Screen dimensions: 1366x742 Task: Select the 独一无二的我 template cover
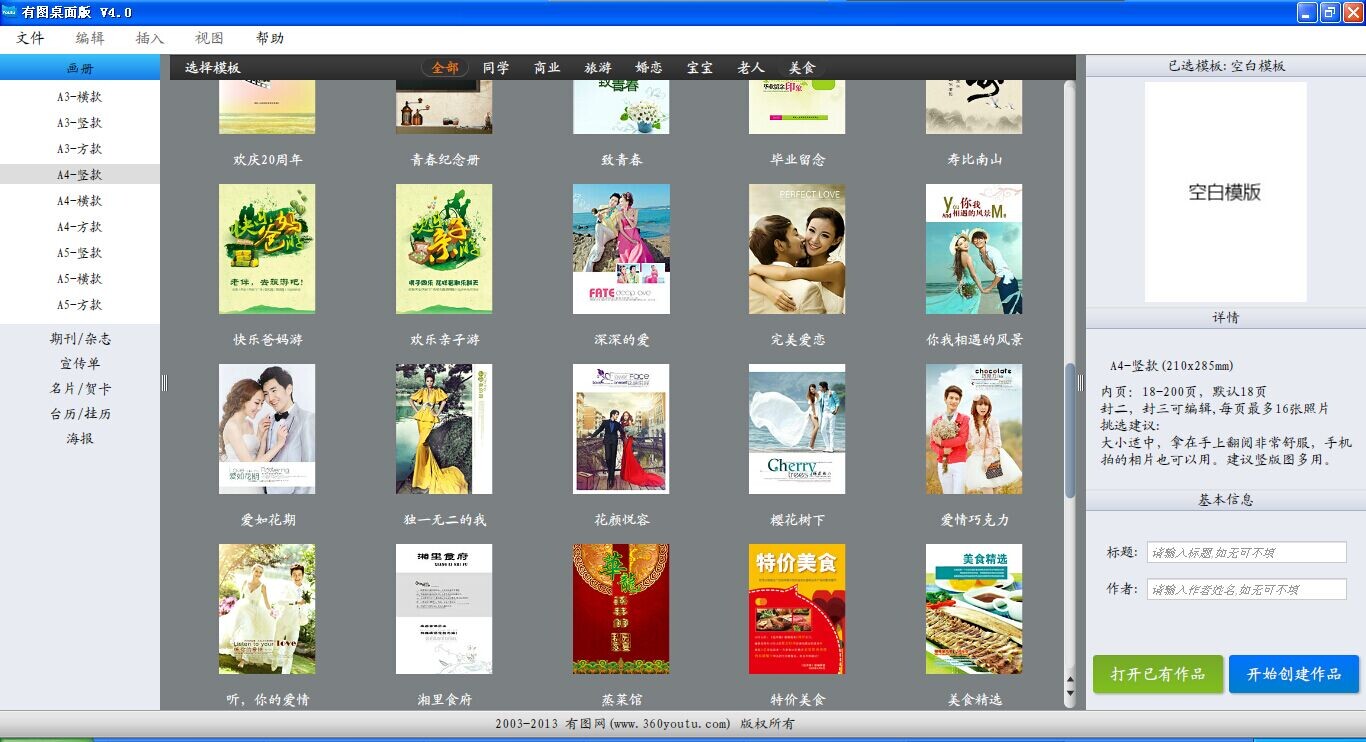coord(444,429)
